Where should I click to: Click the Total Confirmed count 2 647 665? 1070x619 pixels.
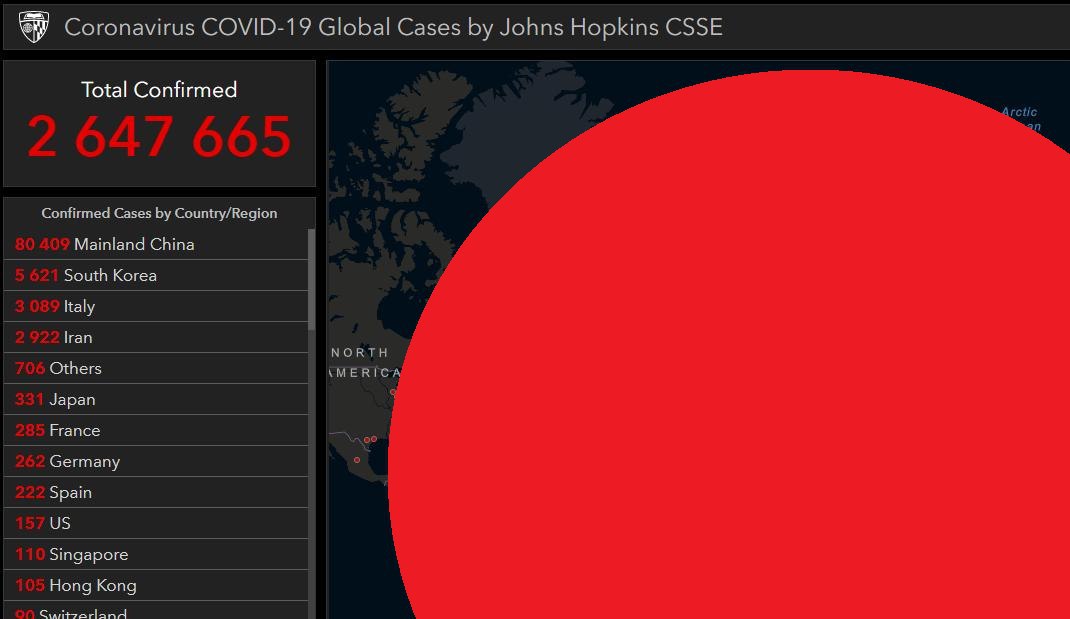[159, 136]
